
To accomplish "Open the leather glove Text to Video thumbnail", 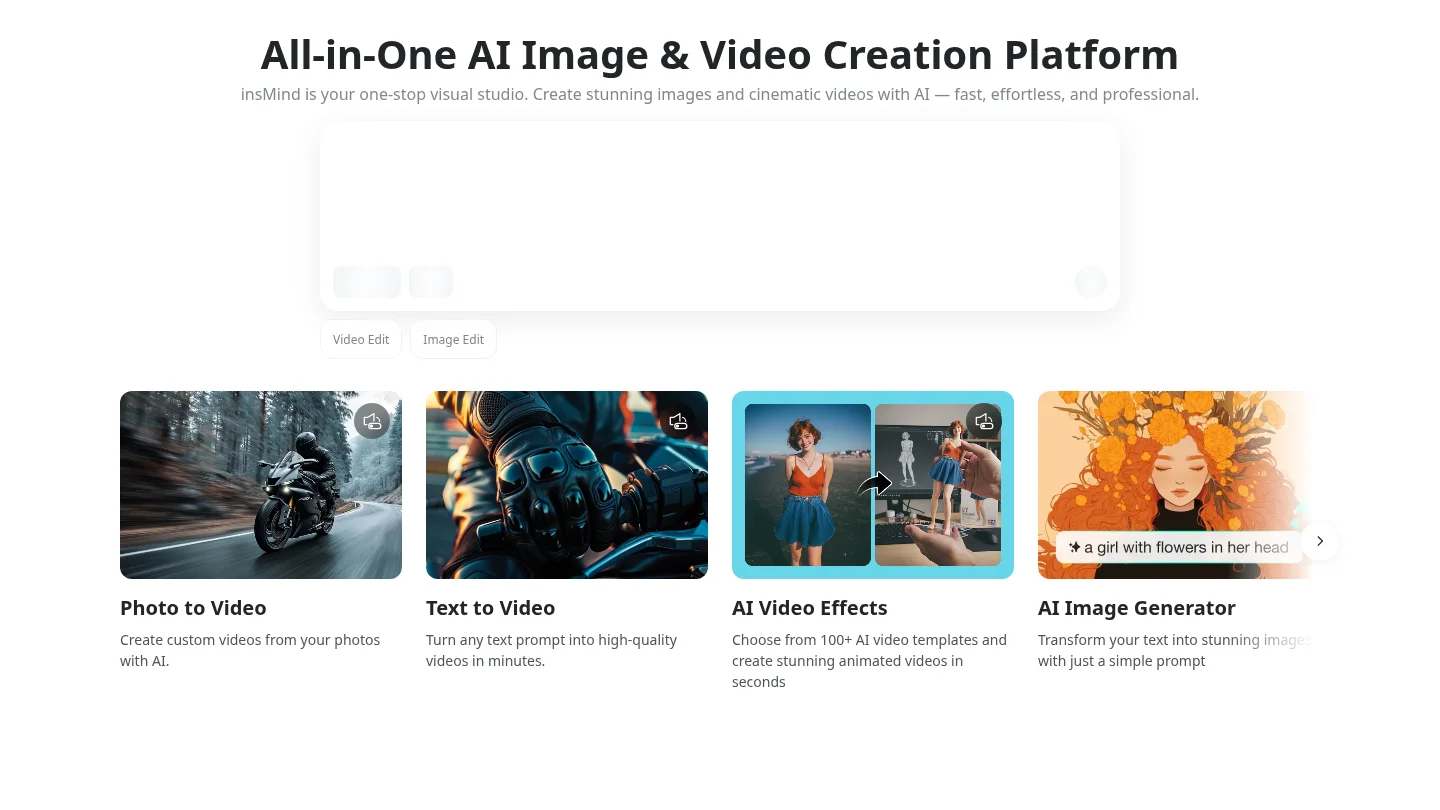I will [x=567, y=485].
